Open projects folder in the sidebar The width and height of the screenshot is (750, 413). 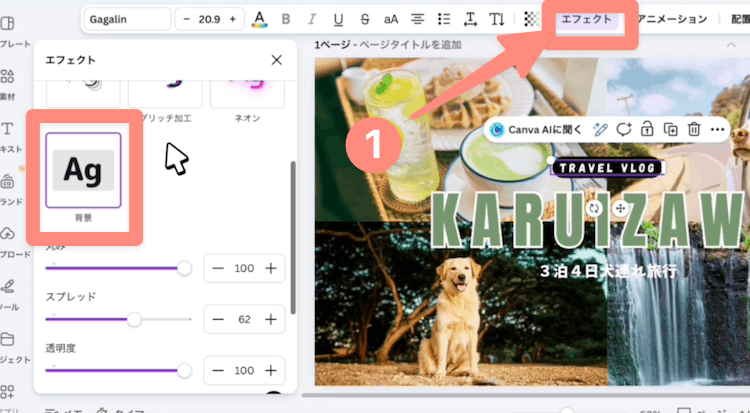tap(8, 347)
